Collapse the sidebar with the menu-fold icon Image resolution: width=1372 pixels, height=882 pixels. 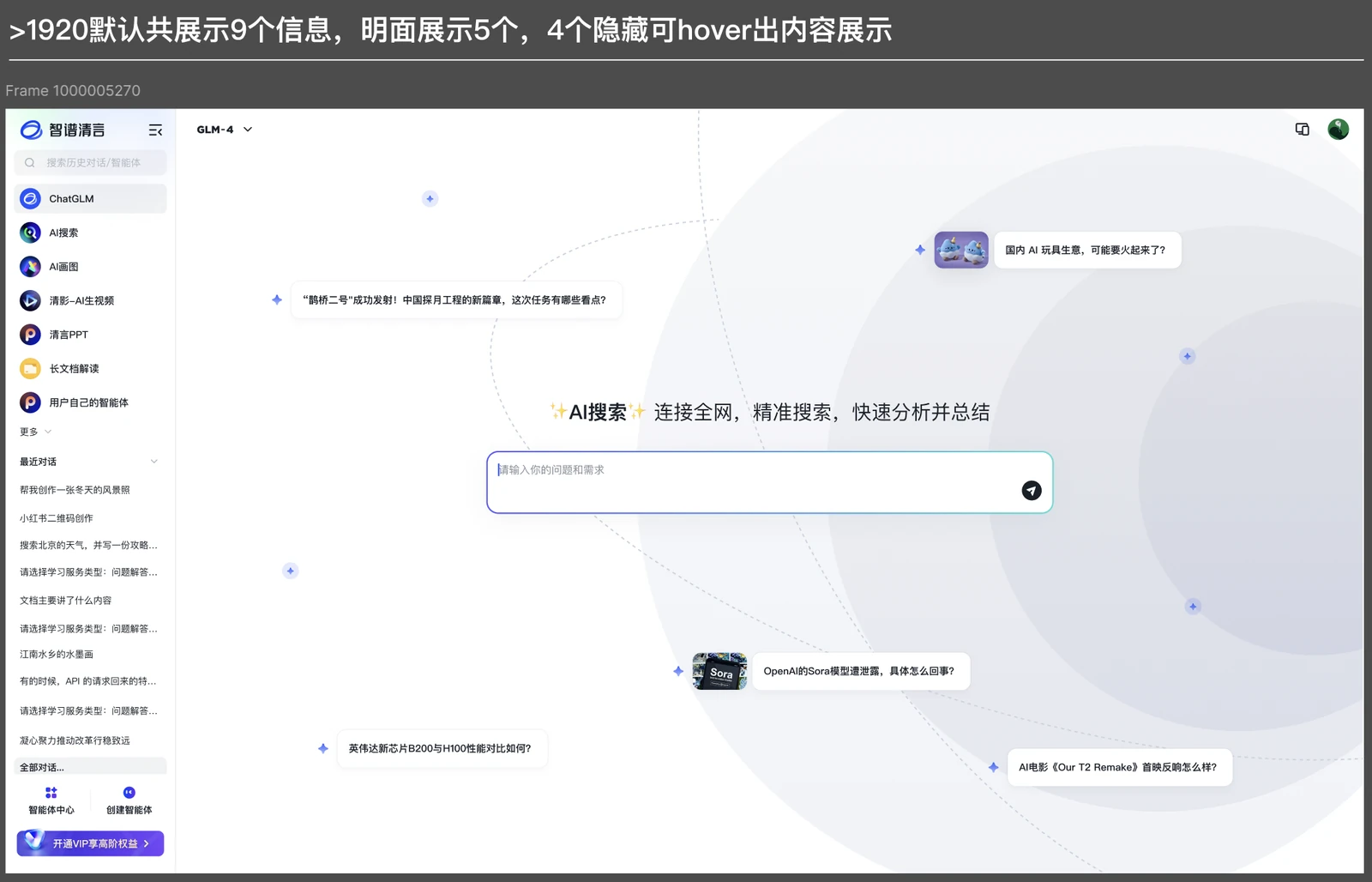pyautogui.click(x=155, y=130)
